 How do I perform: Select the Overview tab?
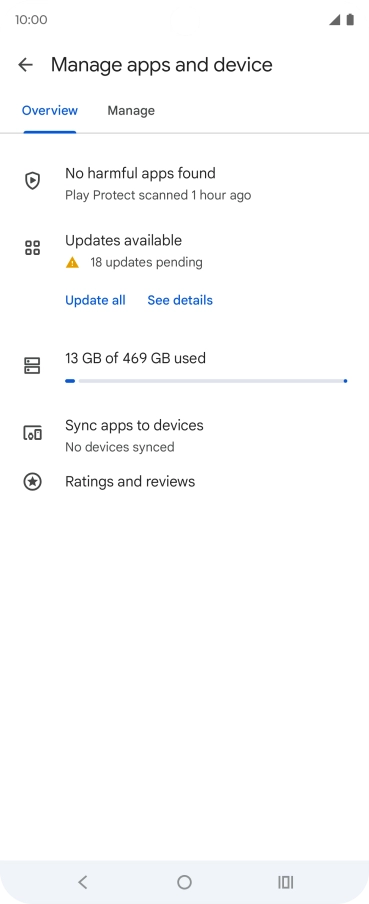[x=50, y=111]
